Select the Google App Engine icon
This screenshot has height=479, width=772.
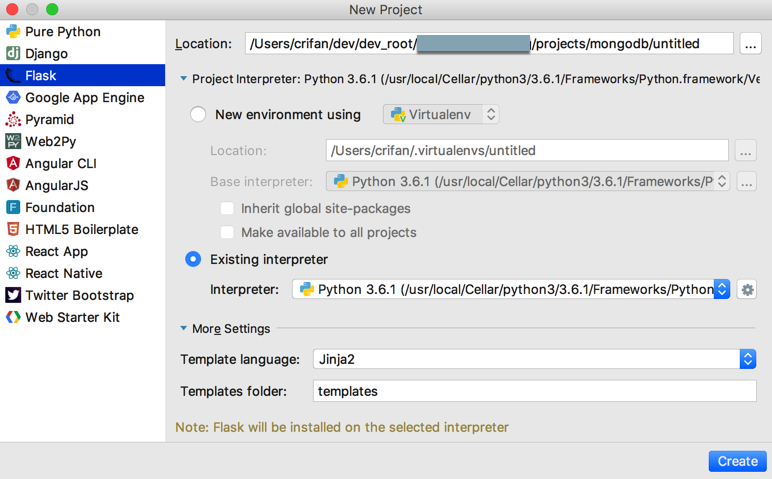pos(13,97)
